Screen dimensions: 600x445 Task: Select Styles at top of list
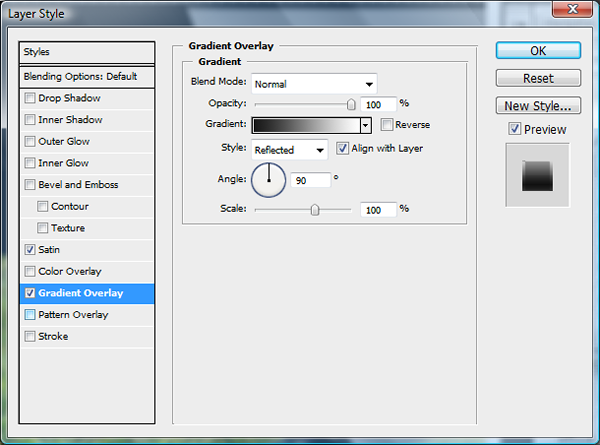pos(89,52)
